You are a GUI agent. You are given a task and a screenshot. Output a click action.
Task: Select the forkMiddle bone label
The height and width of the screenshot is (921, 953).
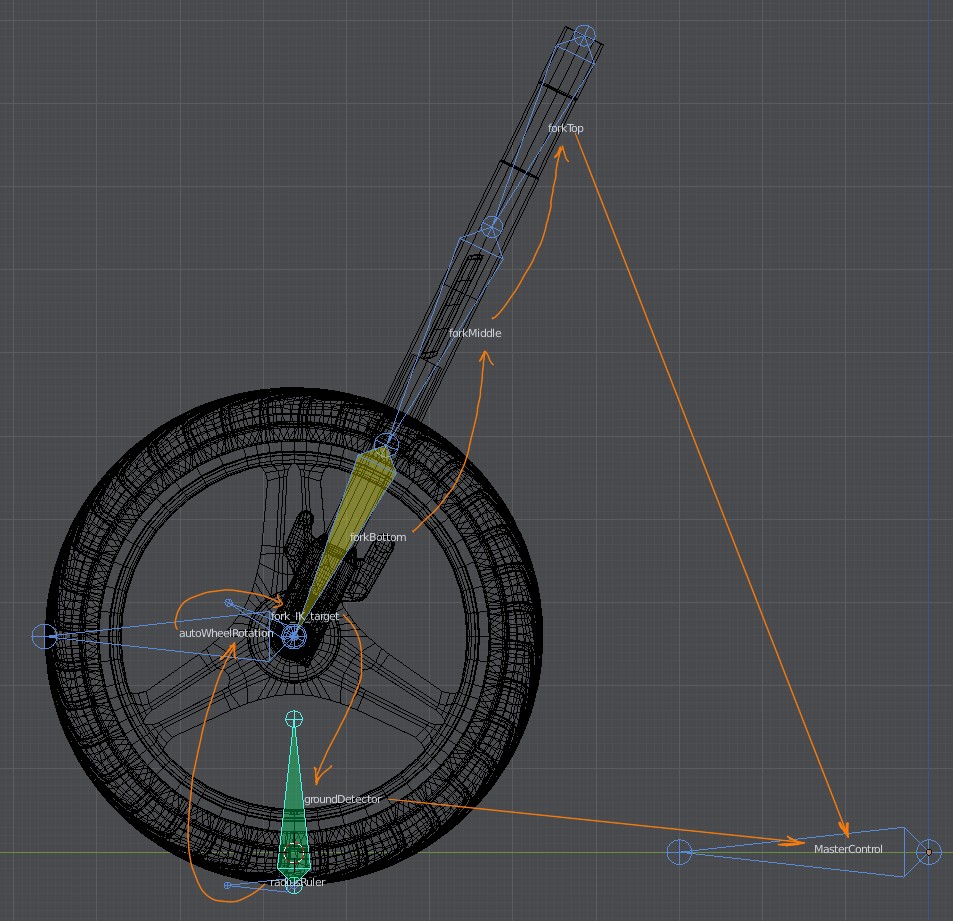475,333
